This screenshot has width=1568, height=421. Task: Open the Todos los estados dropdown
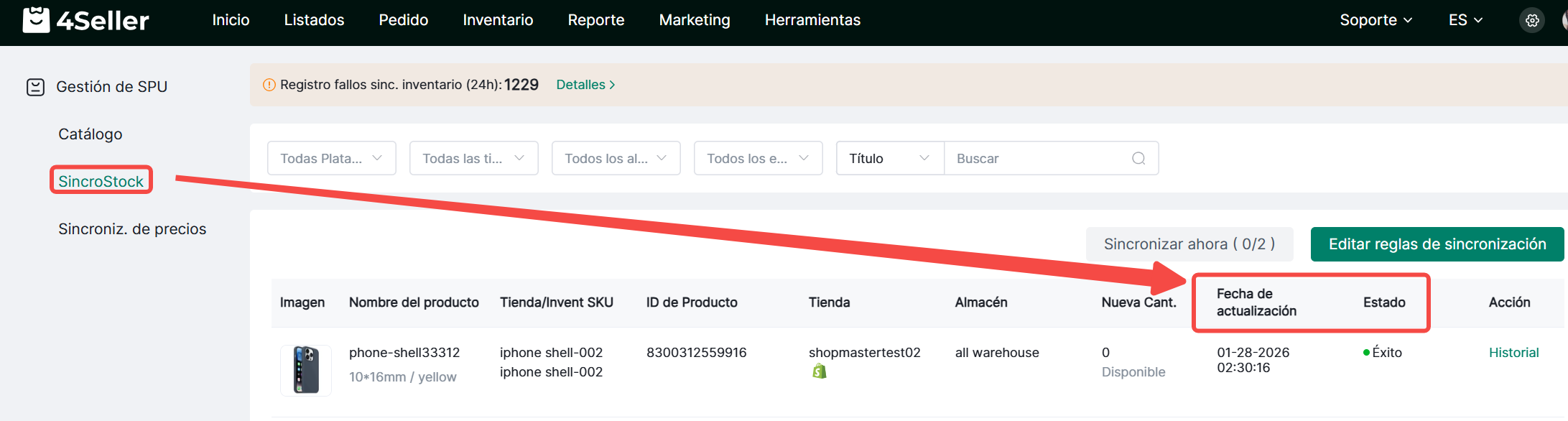click(x=758, y=158)
